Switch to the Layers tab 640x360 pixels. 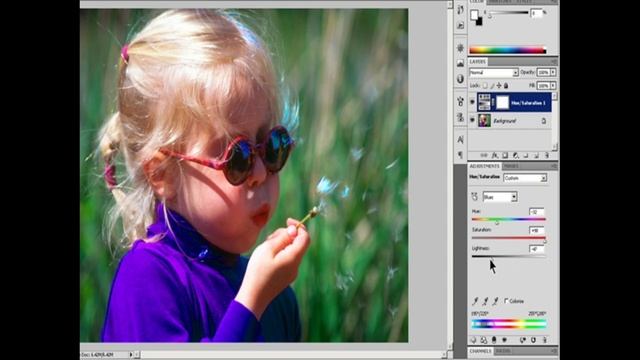(477, 62)
